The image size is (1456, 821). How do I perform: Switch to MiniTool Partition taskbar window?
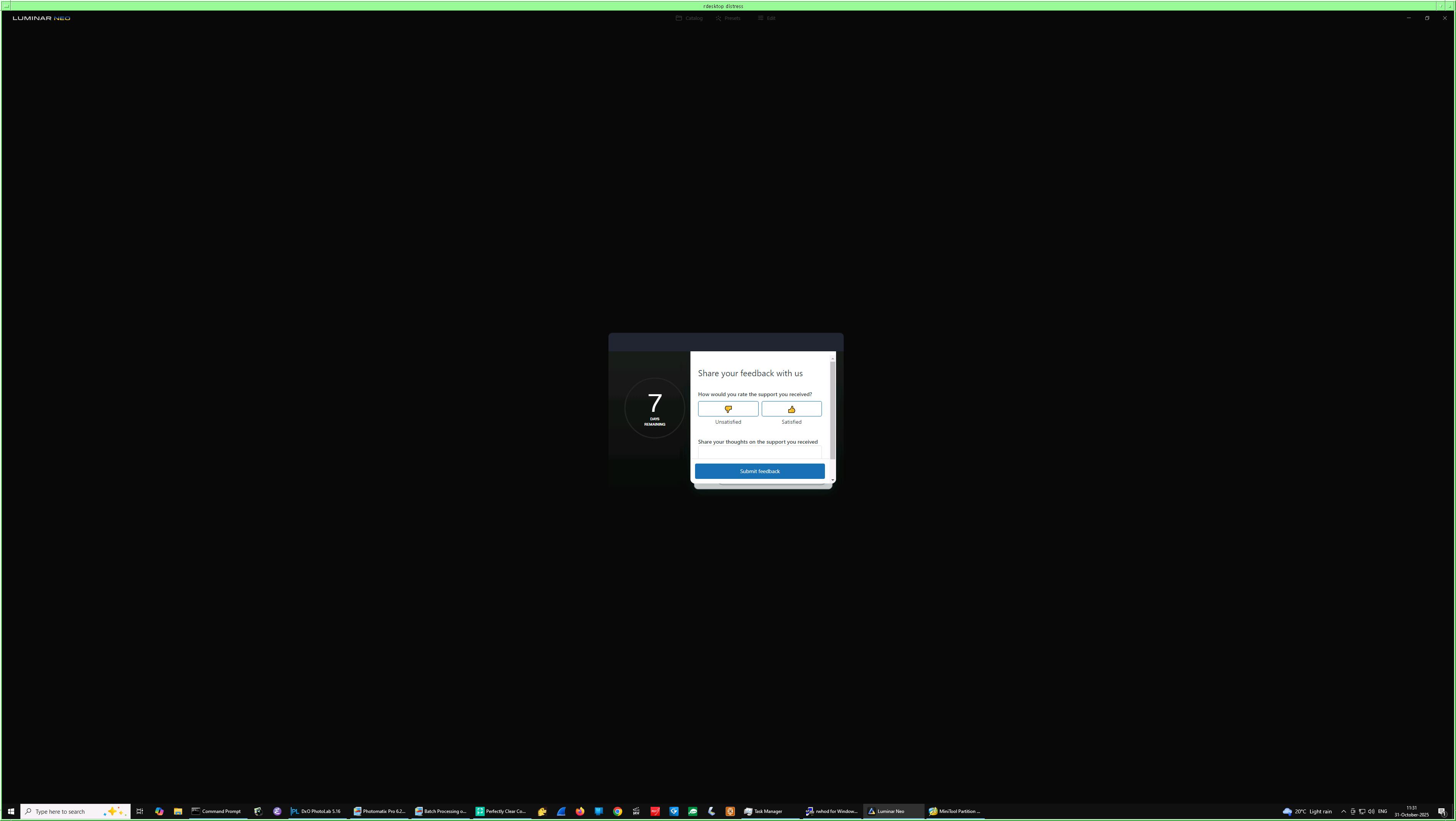[955, 811]
